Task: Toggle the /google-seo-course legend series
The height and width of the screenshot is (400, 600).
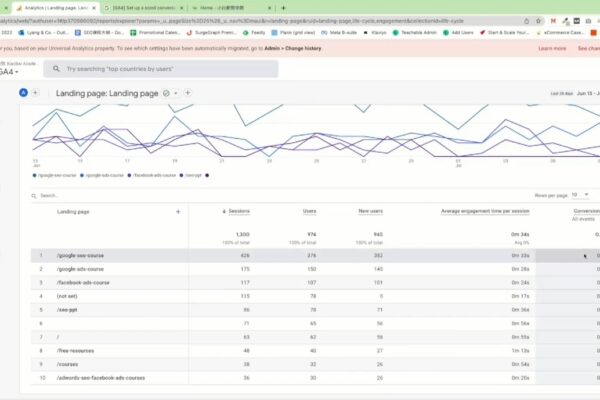Action: click(55, 175)
